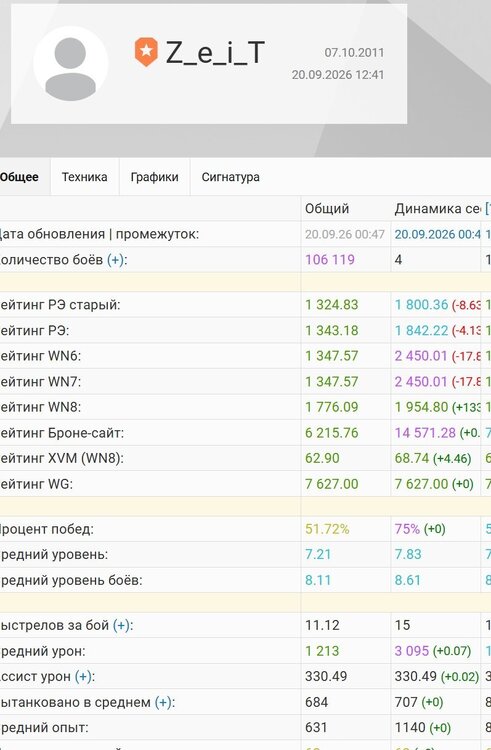Click the Динамика column header

click(437, 209)
